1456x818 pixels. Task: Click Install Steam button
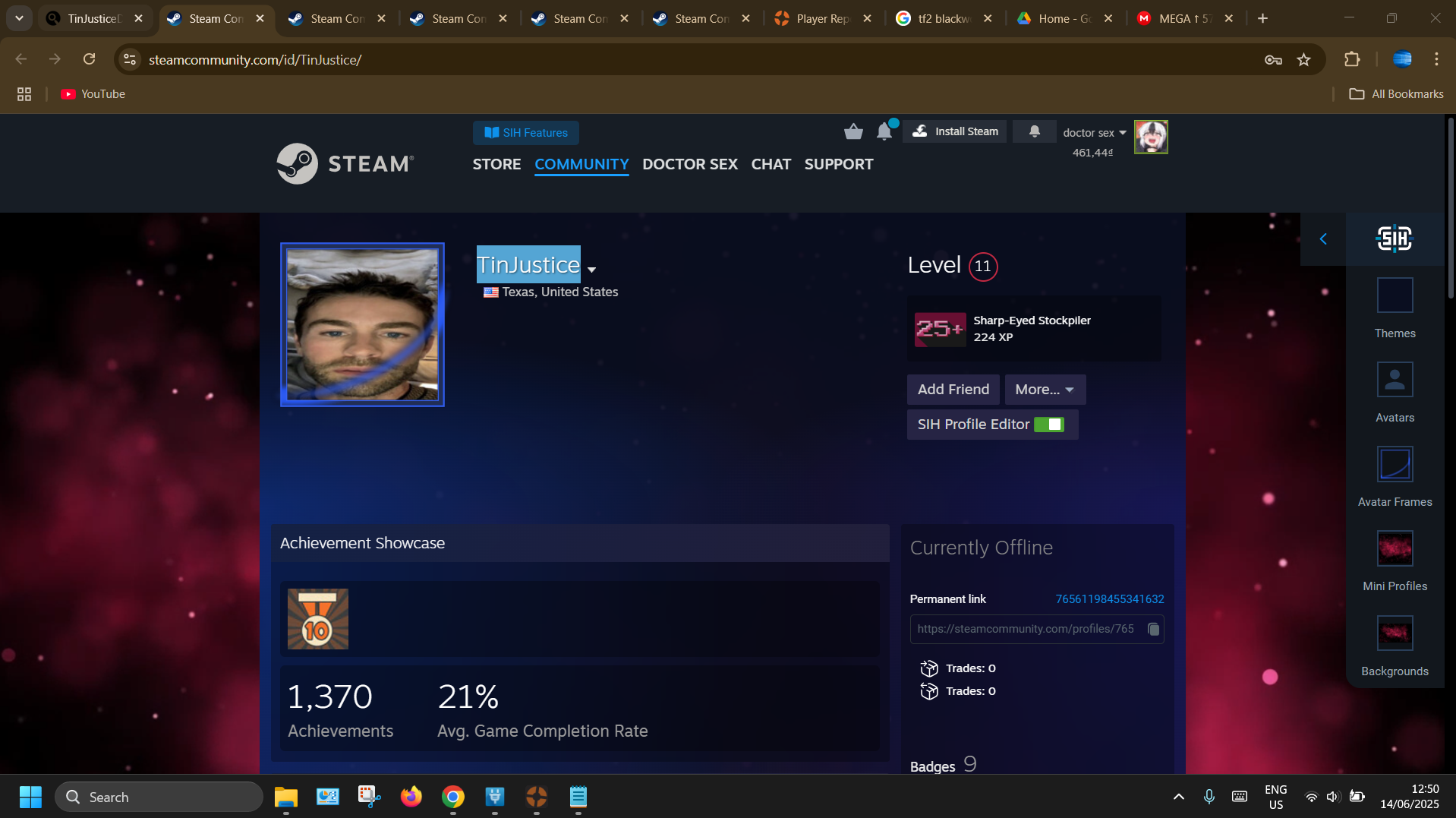click(955, 131)
